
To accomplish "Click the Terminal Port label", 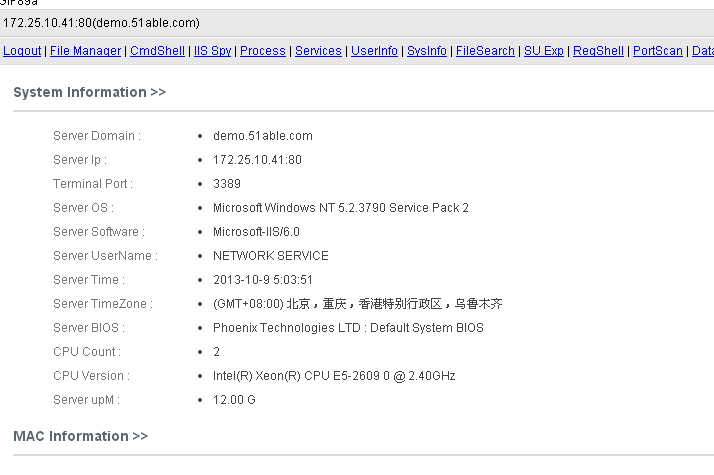I will pyautogui.click(x=93, y=184).
